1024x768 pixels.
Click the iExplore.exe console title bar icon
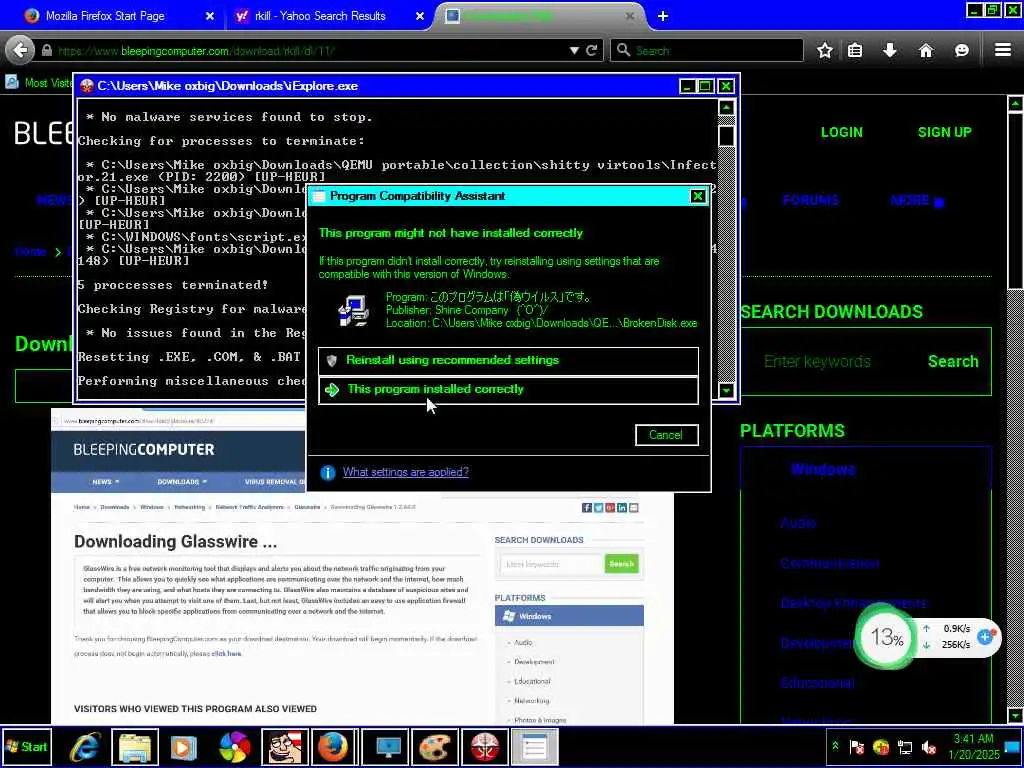pos(87,86)
